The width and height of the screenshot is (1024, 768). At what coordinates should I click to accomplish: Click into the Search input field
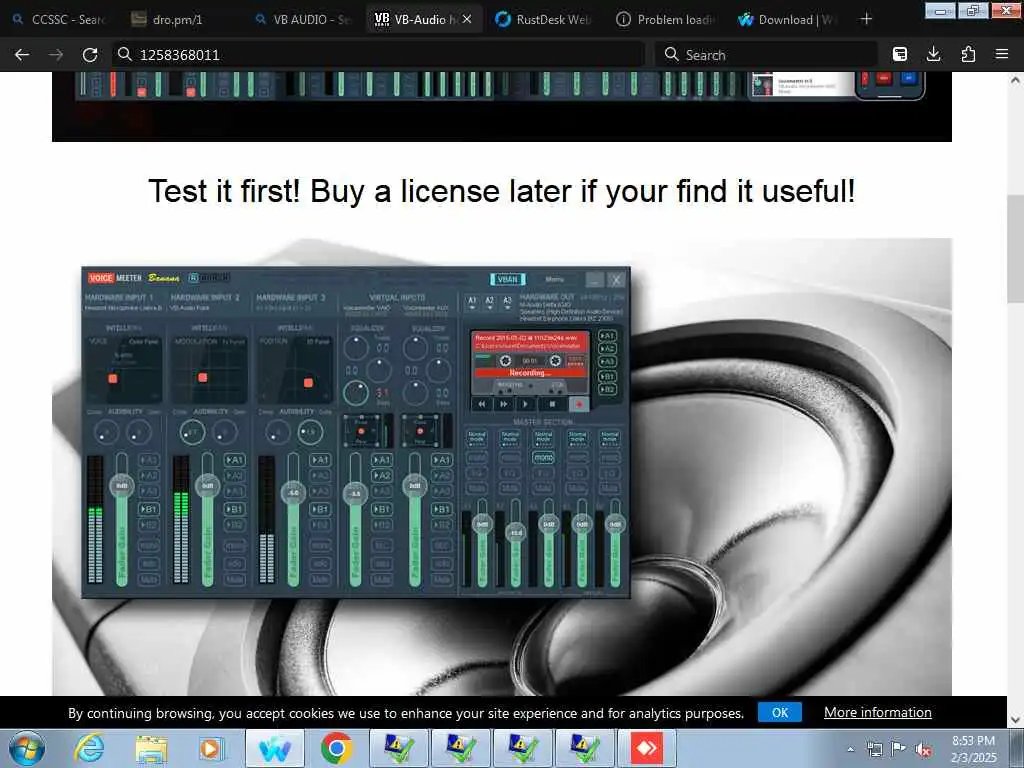[767, 55]
